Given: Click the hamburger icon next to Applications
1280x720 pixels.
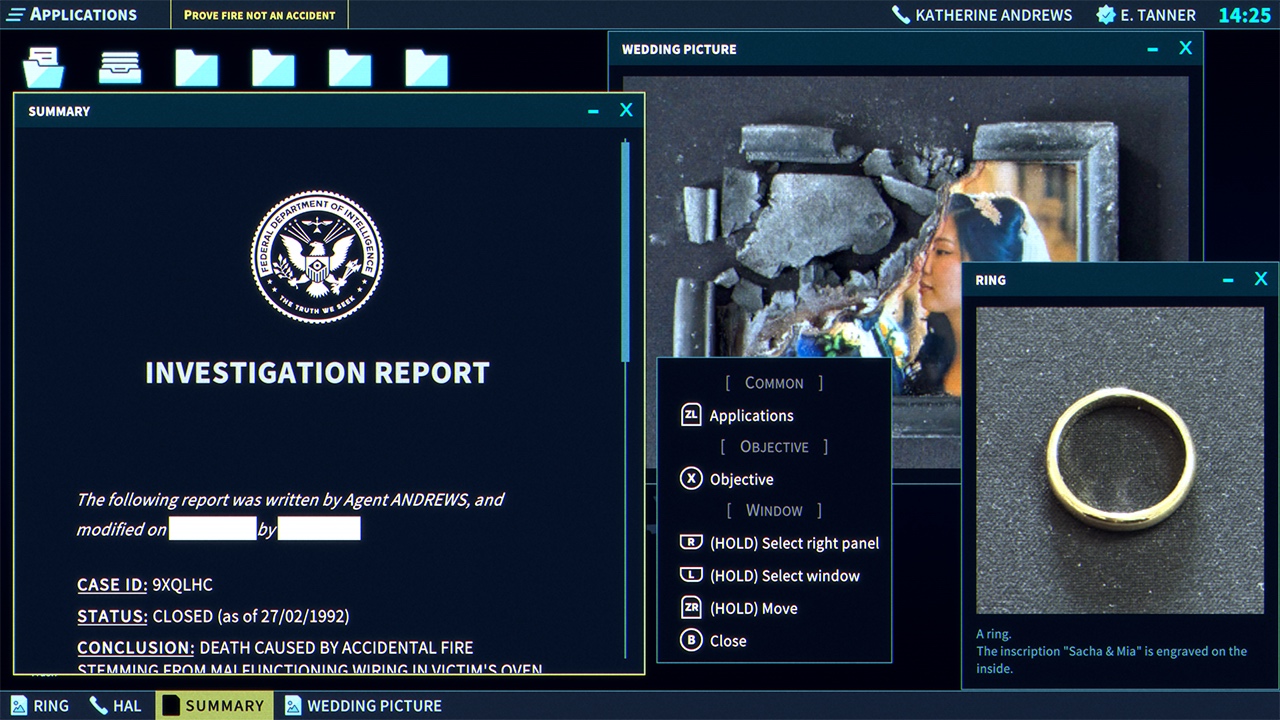Looking at the screenshot, I should click(x=14, y=14).
